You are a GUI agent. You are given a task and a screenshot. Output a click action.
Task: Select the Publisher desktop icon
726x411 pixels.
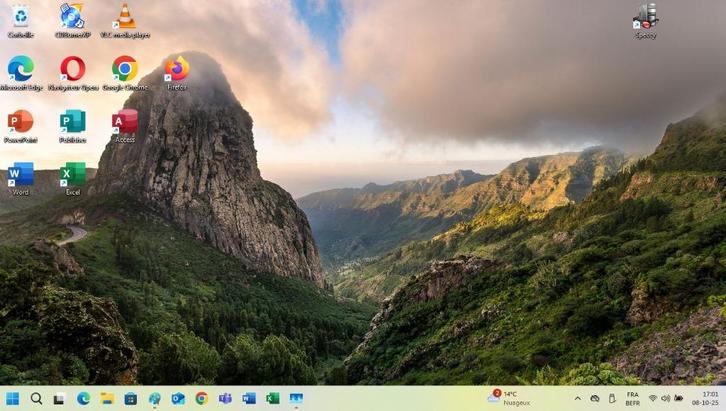coord(72,122)
